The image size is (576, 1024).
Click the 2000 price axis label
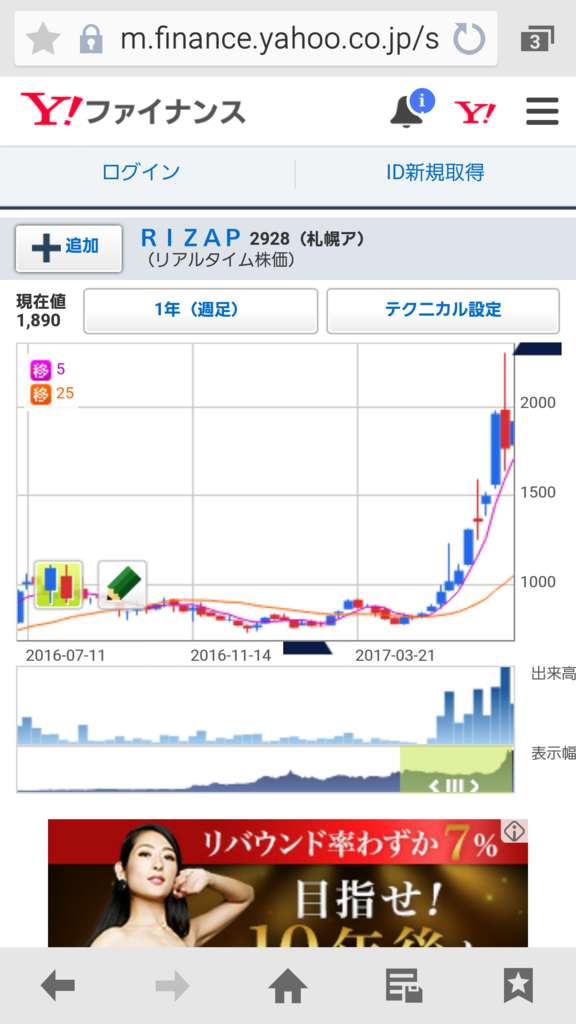click(538, 403)
